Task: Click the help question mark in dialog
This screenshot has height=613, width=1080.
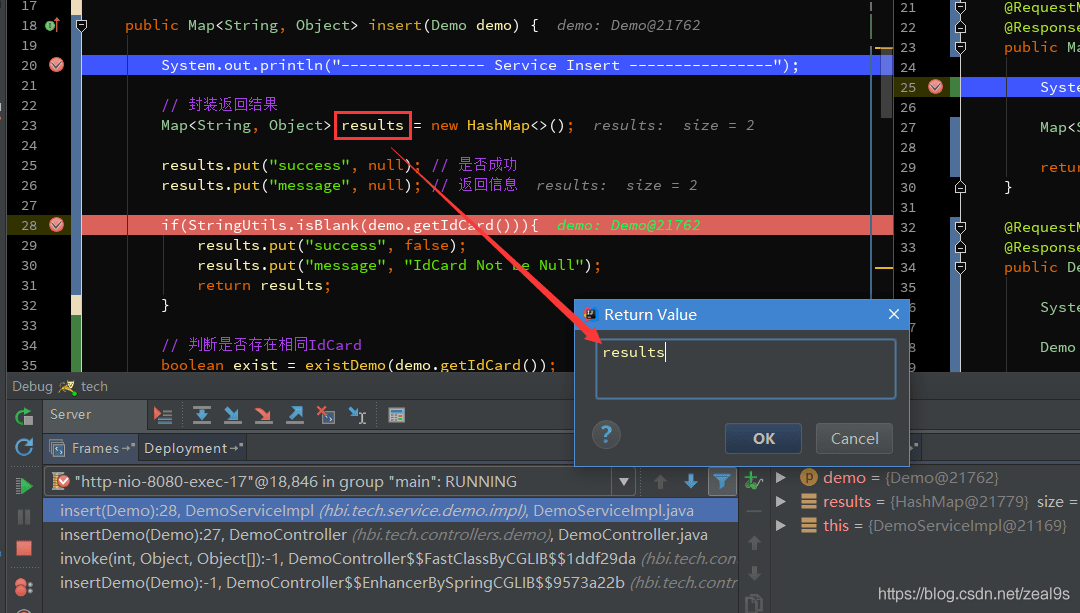Action: click(606, 435)
